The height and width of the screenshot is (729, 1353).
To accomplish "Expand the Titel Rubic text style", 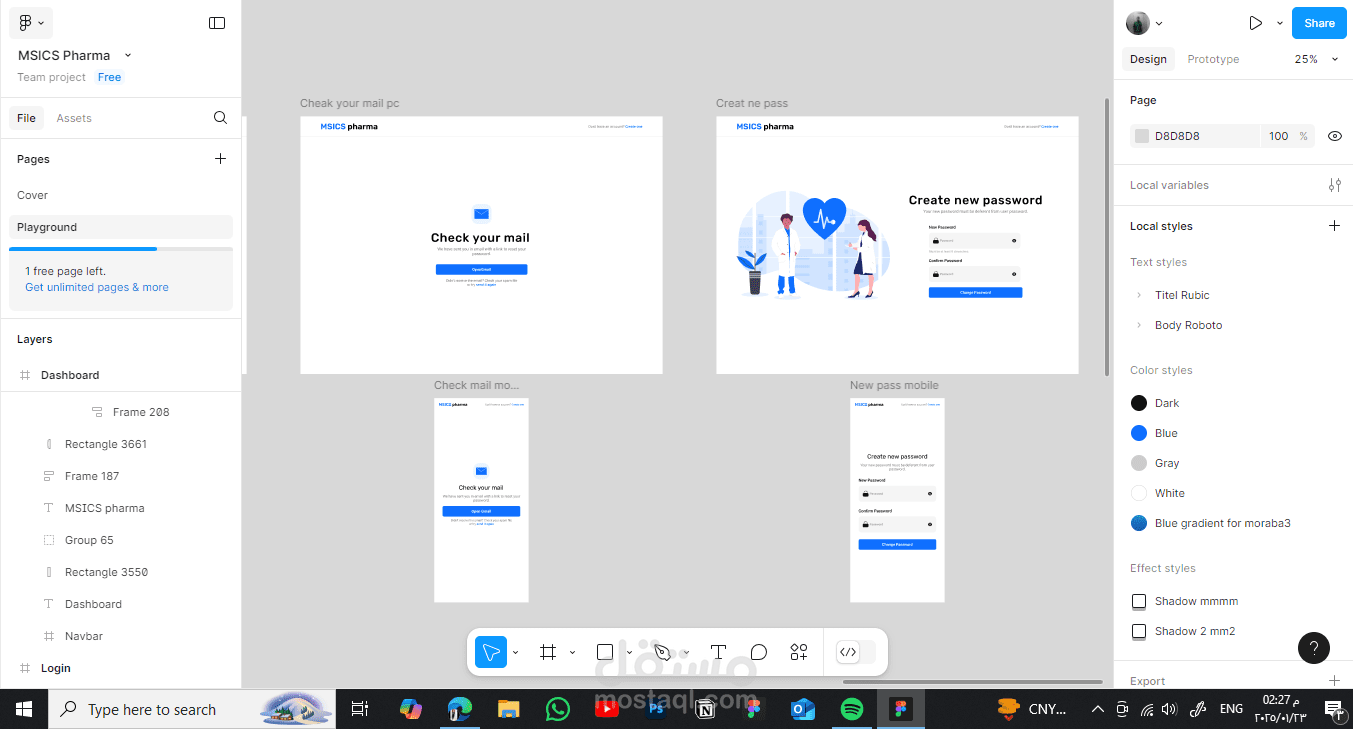I will (x=1139, y=295).
